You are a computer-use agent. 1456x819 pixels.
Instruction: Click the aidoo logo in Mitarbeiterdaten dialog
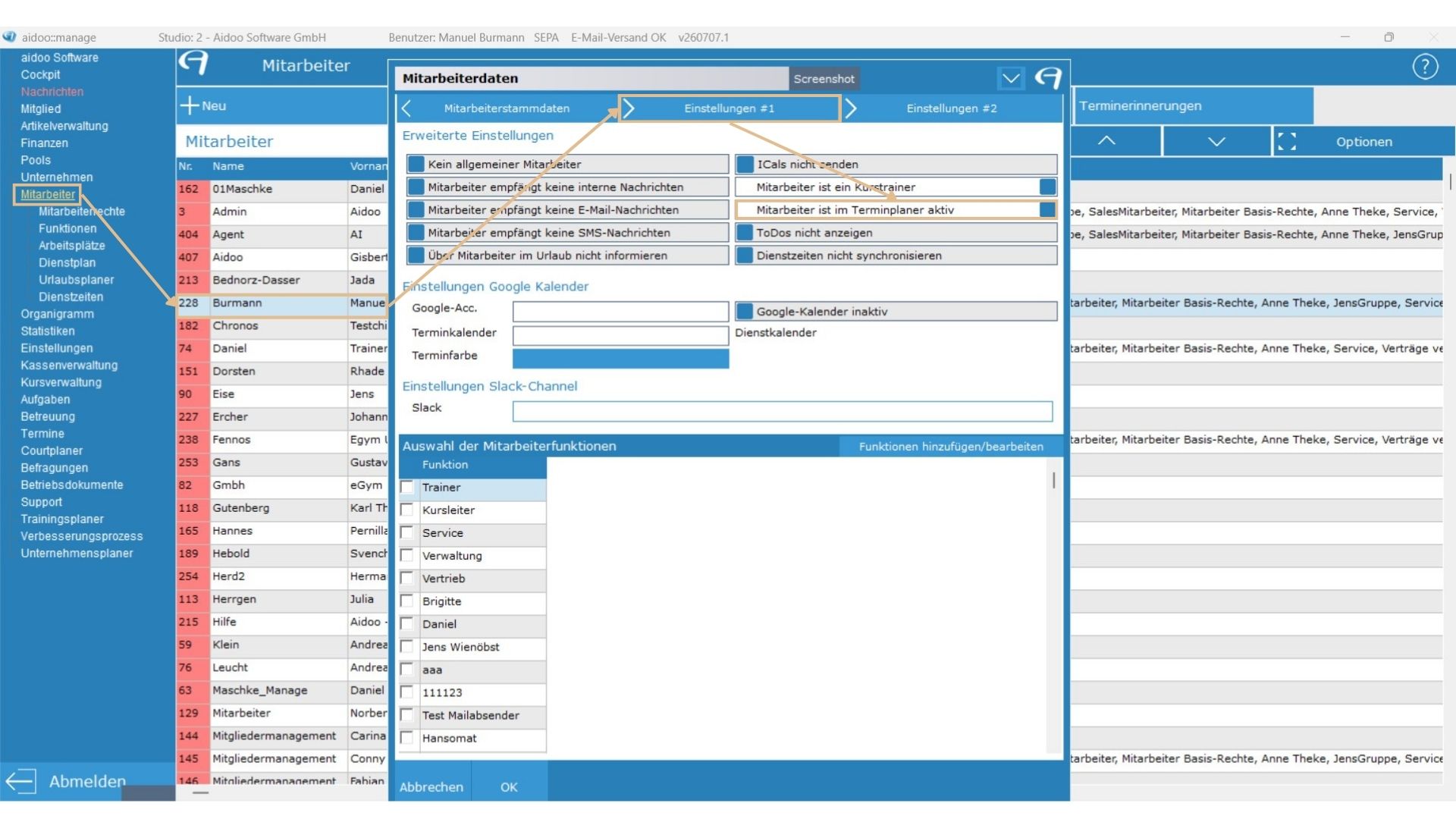(x=1049, y=77)
